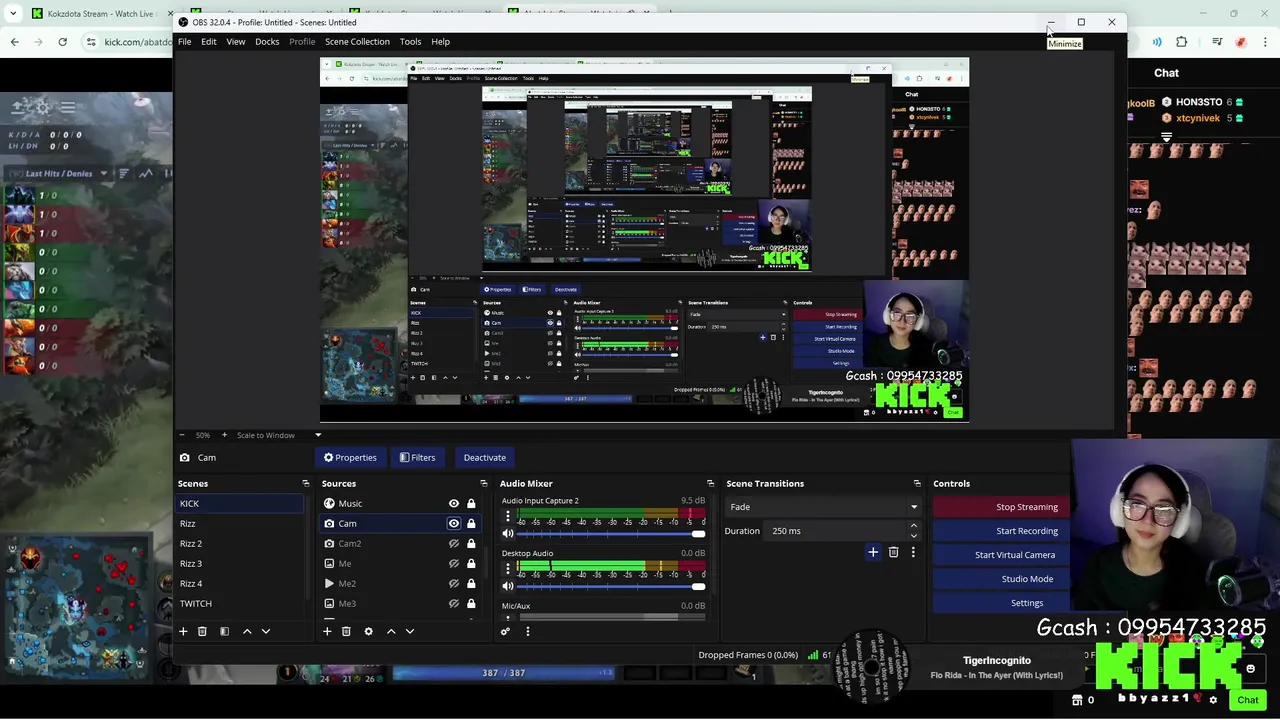Show the Cam2 source via eye icon

click(454, 544)
